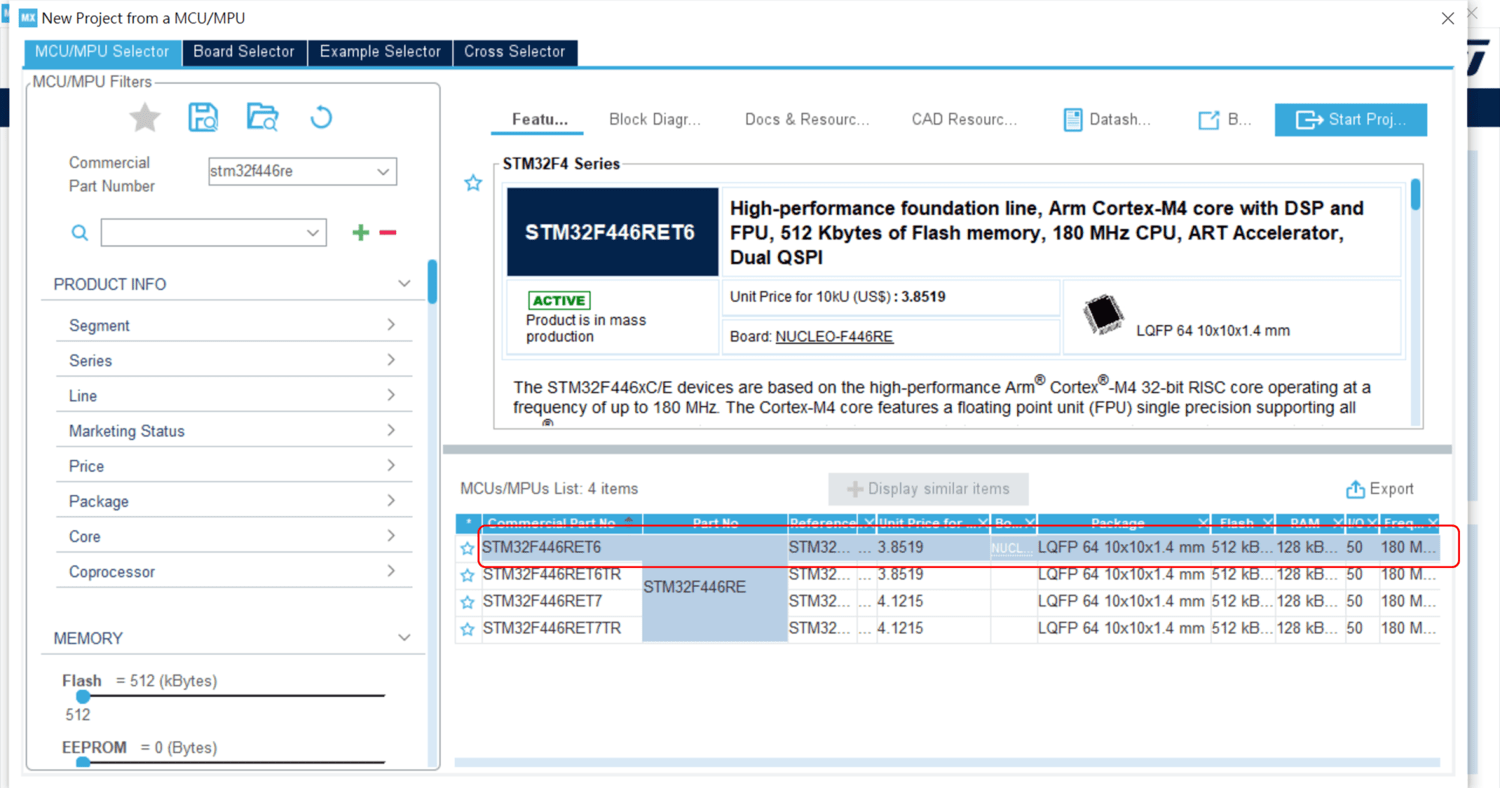Click the LQFP 64 chip package image

coord(1103,315)
